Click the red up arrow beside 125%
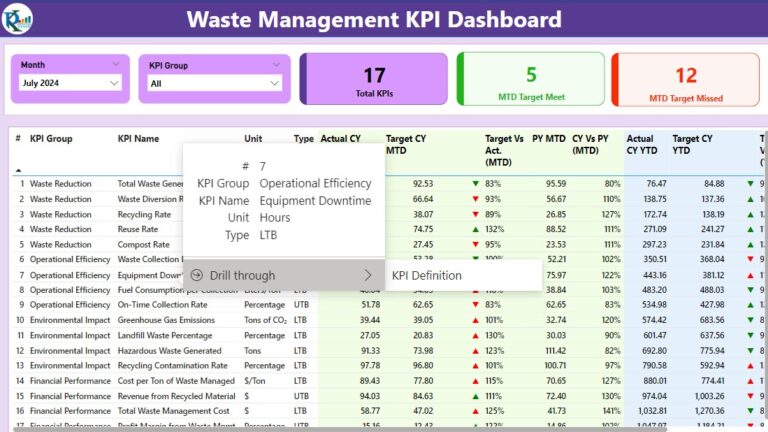Viewport: 768px width, 432px height. pos(475,410)
